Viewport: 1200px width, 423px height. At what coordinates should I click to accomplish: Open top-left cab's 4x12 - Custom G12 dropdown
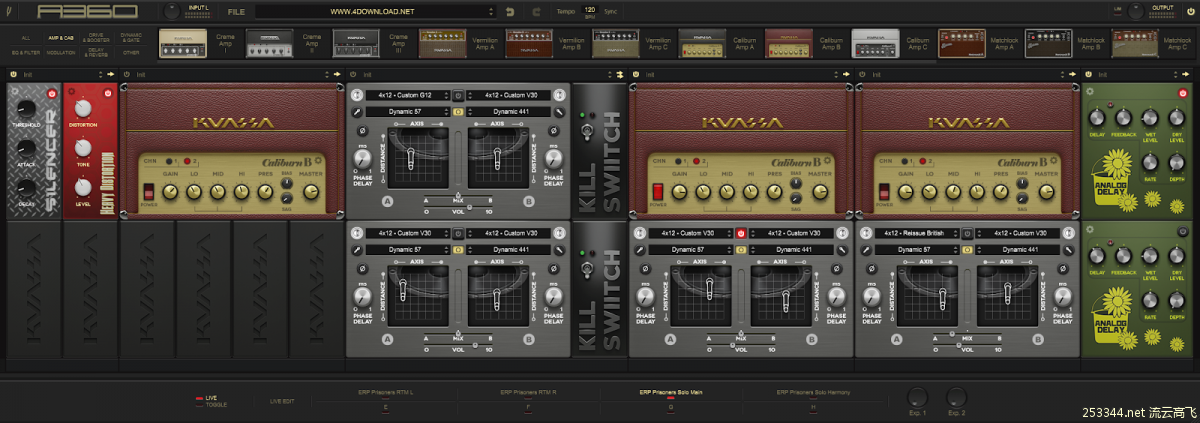(x=407, y=96)
